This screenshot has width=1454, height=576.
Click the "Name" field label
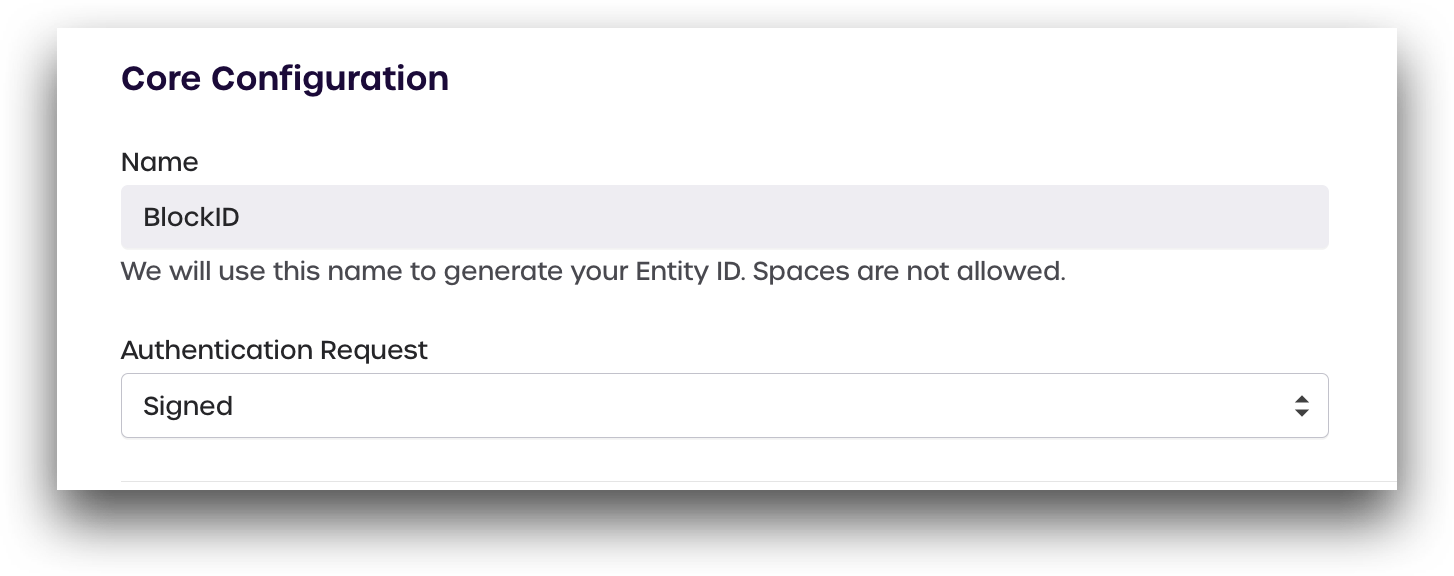point(159,162)
